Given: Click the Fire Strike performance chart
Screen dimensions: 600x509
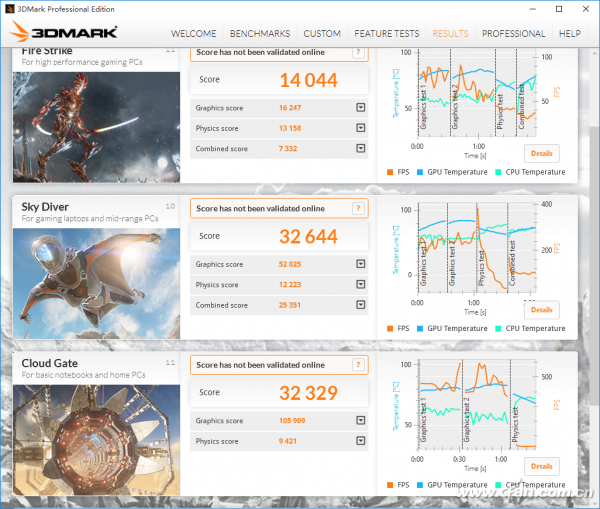Looking at the screenshot, I should 477,93.
